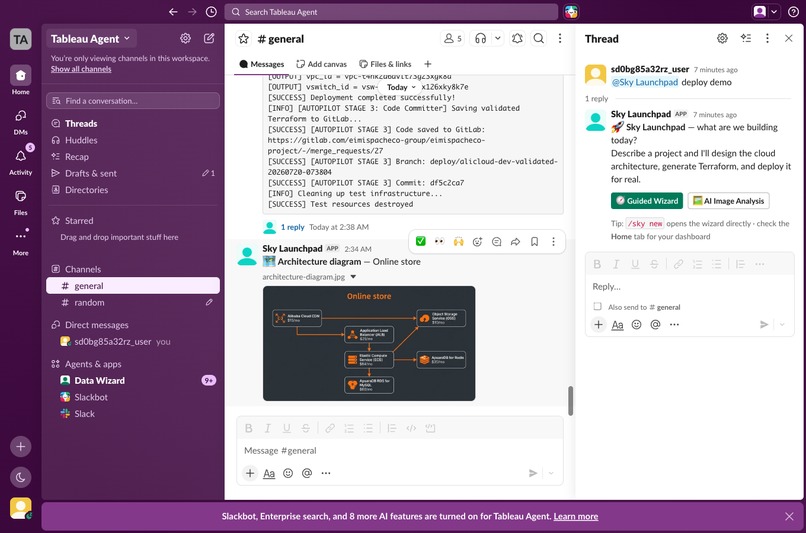
Task: Toggle bulleted list in the channel message toolbar
Action: point(369,428)
